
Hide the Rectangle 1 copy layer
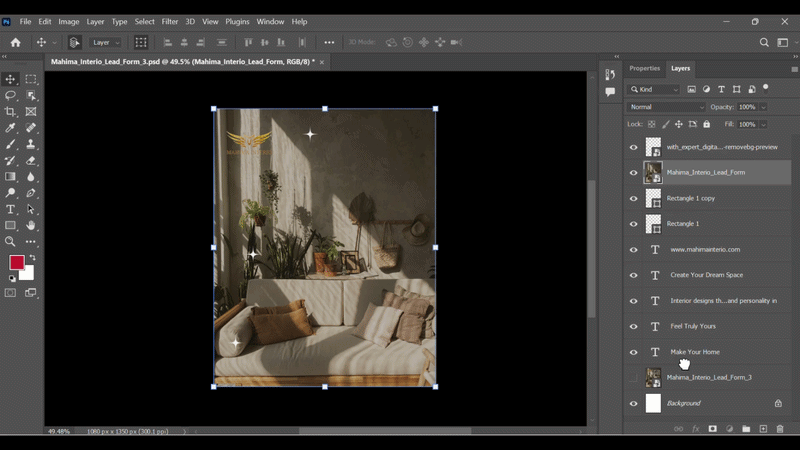pos(633,198)
